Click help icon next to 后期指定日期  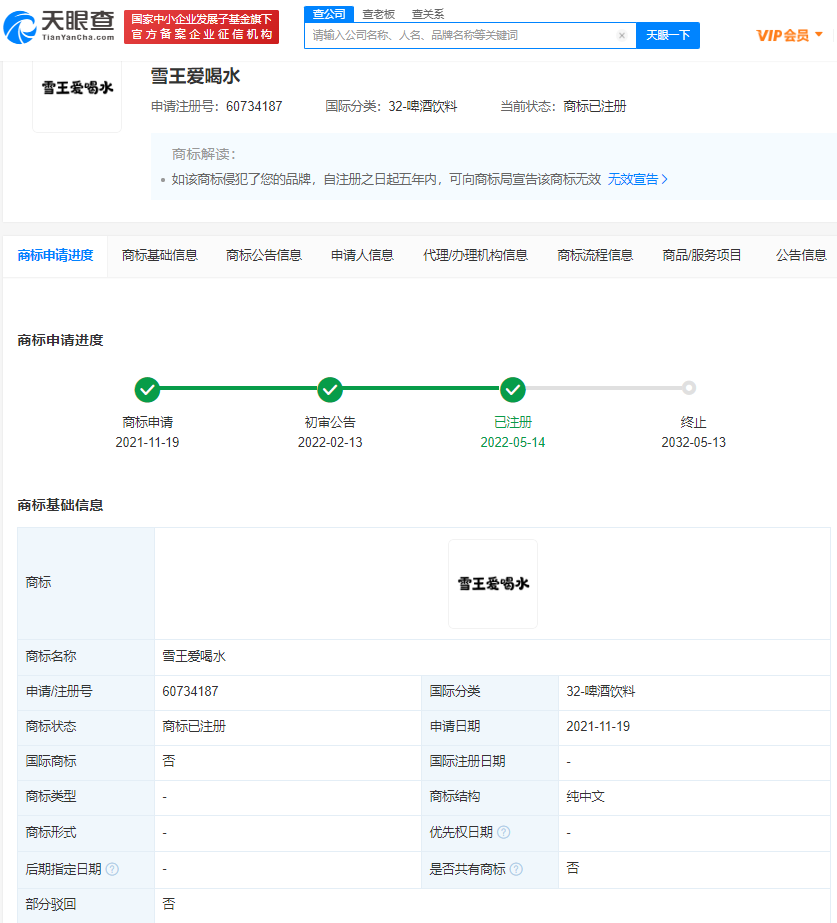tap(112, 869)
